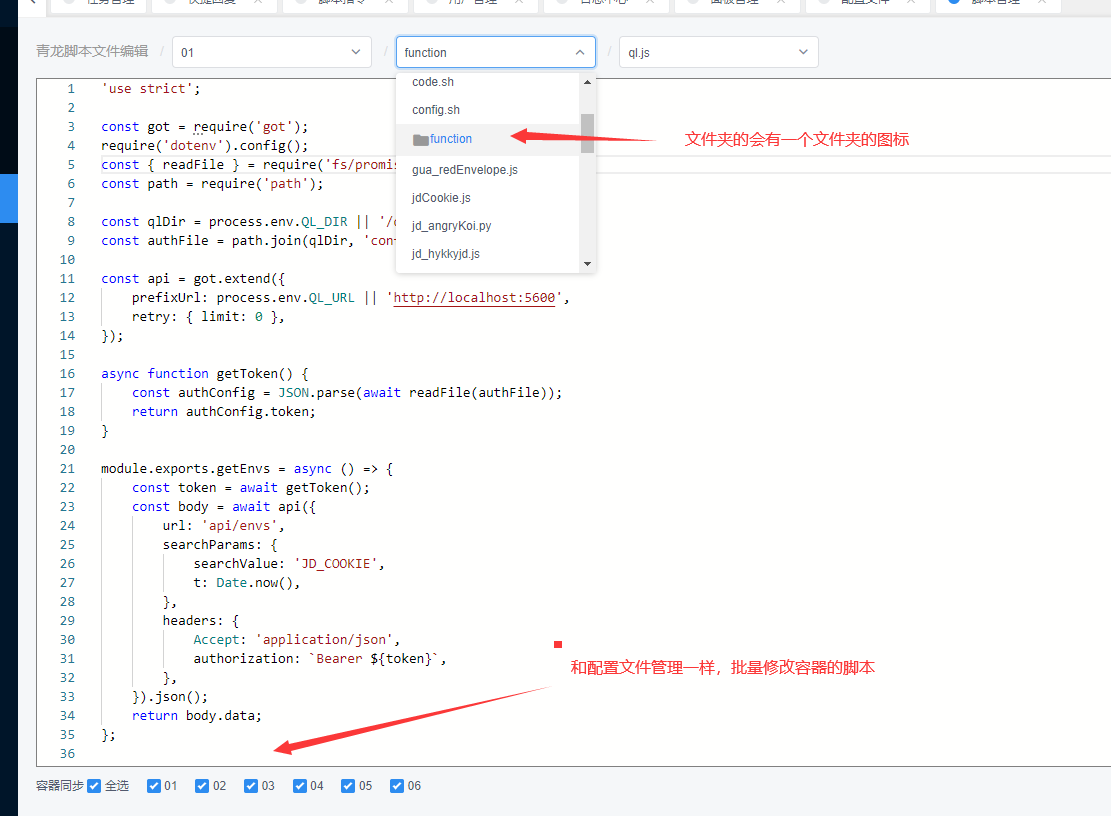Uncheck container 03 sync checkbox
This screenshot has height=816, width=1111.
[251, 786]
